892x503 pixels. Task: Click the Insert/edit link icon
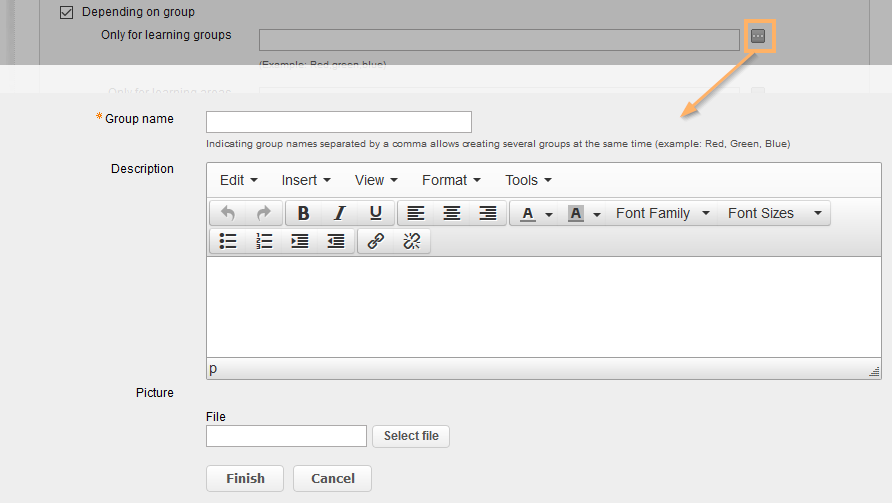tap(376, 241)
